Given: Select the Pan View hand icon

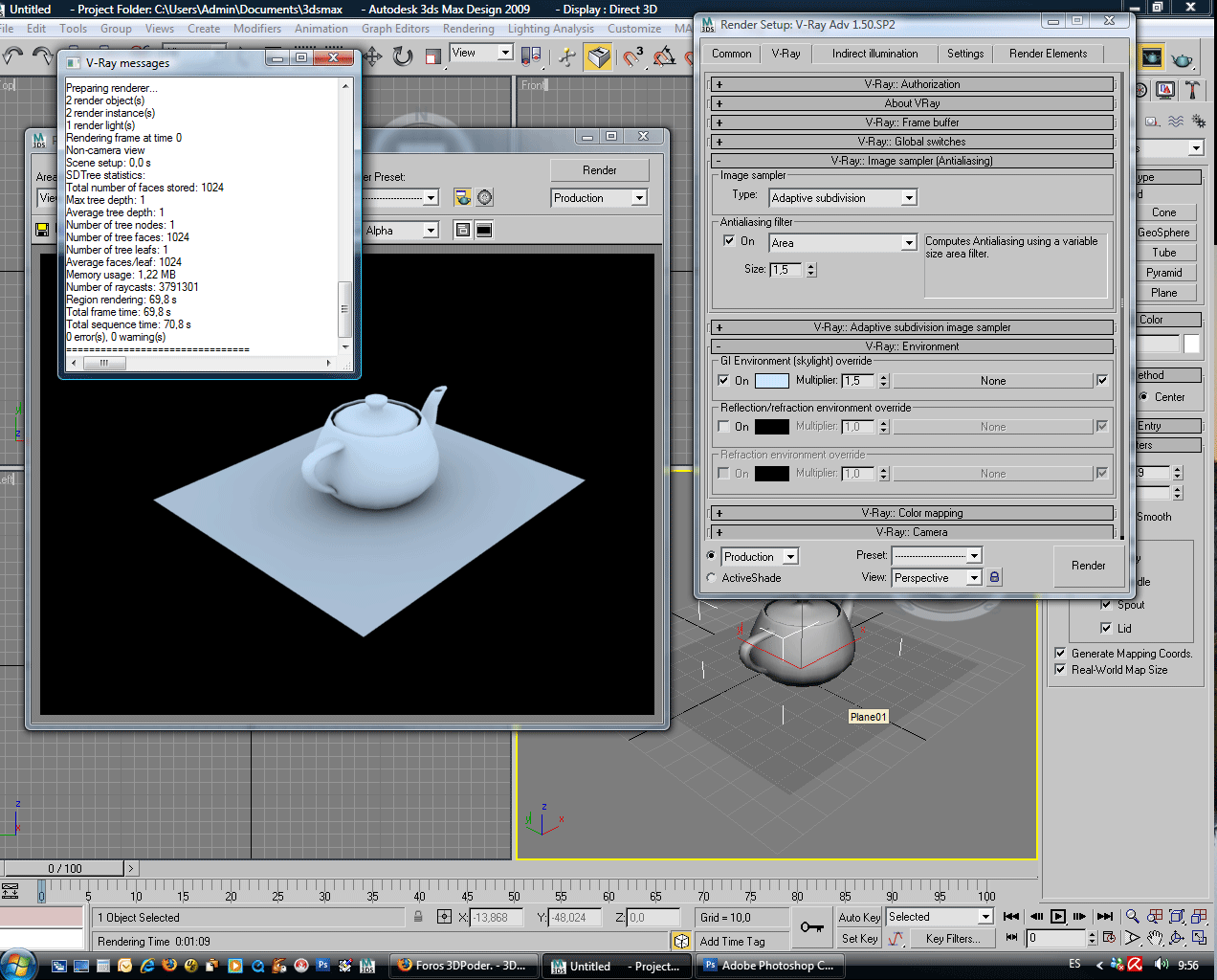Looking at the screenshot, I should tap(1155, 938).
